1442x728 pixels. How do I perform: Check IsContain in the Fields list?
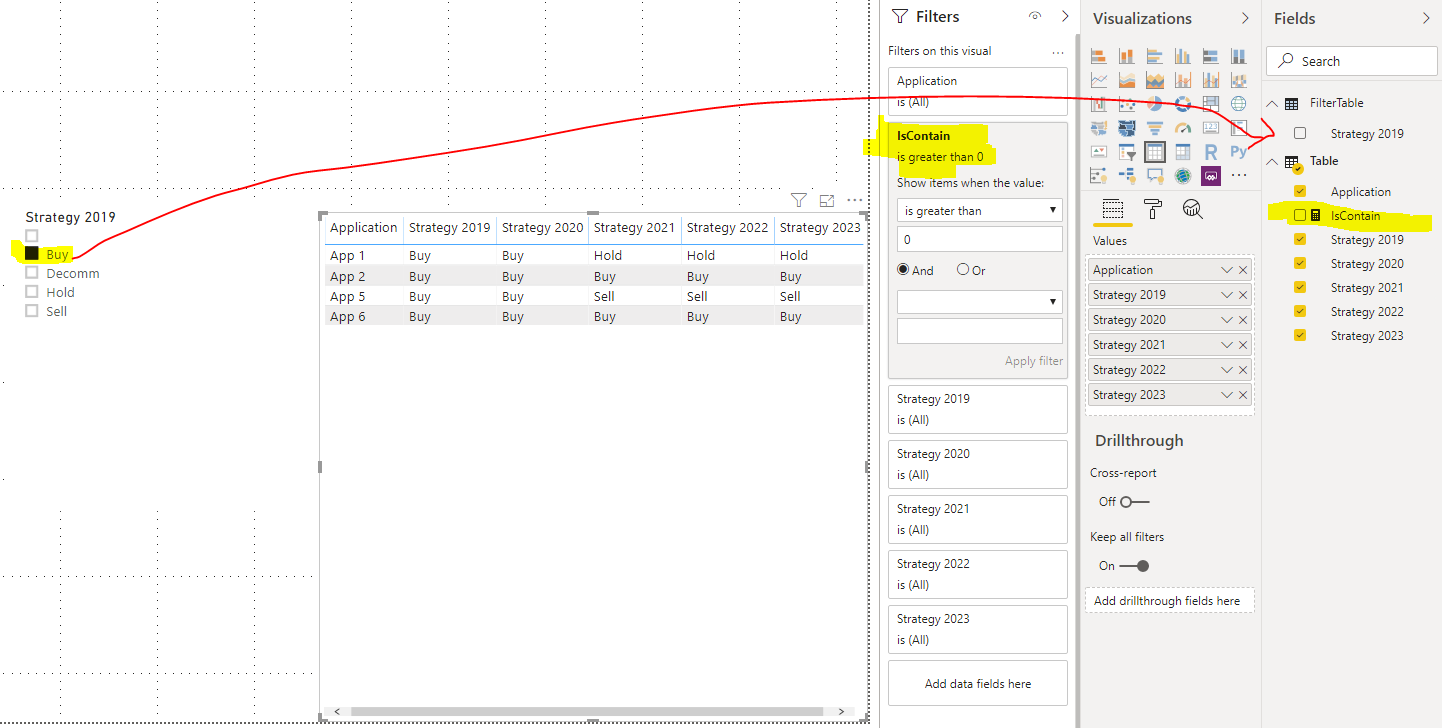pyautogui.click(x=1300, y=216)
